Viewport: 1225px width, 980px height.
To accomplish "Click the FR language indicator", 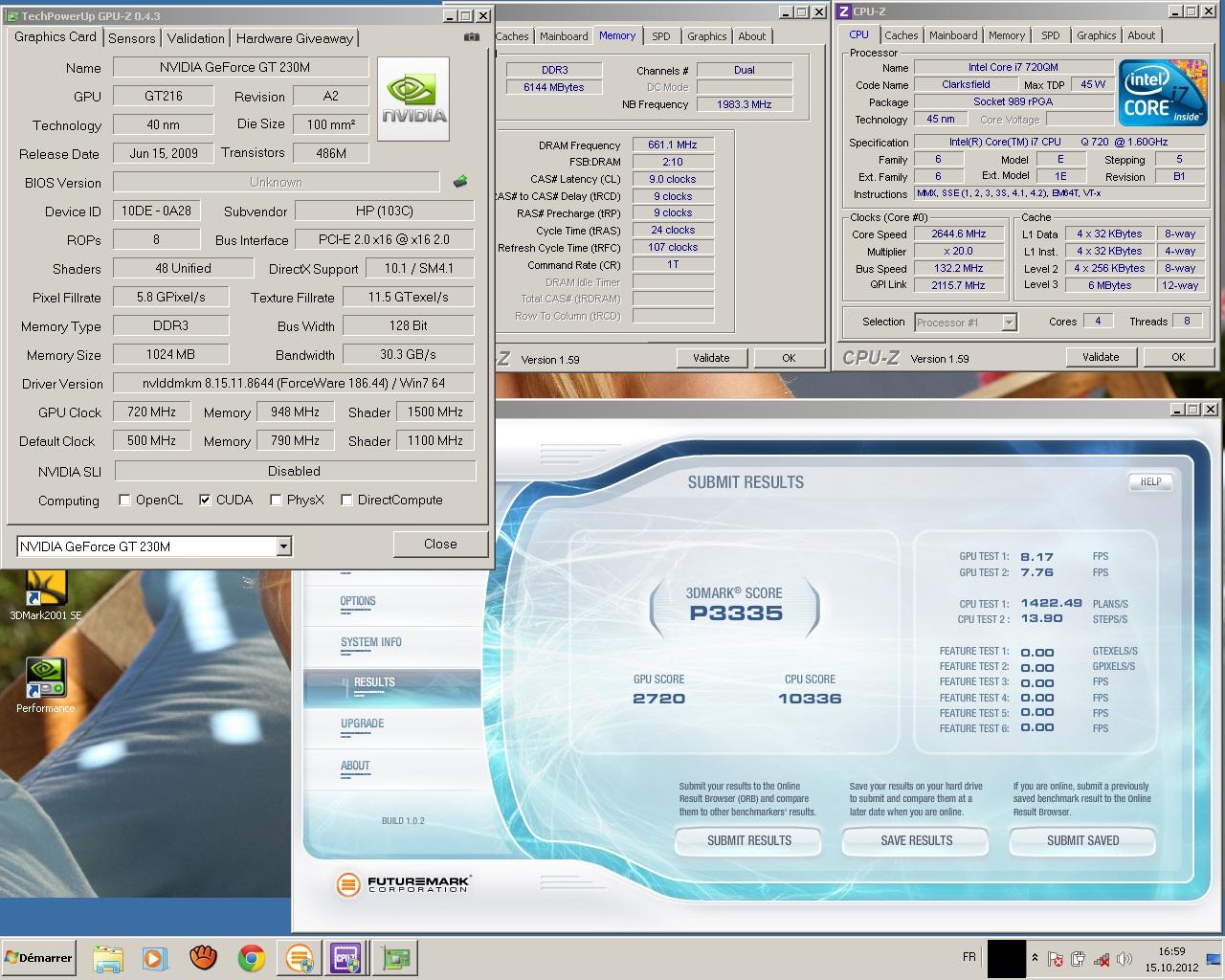I will [969, 957].
